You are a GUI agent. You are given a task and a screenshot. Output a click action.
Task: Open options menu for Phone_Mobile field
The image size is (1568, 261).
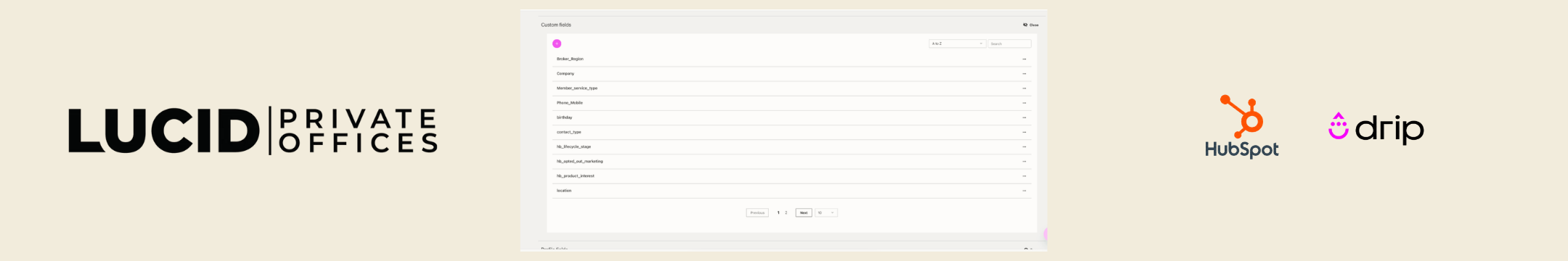click(x=1024, y=103)
